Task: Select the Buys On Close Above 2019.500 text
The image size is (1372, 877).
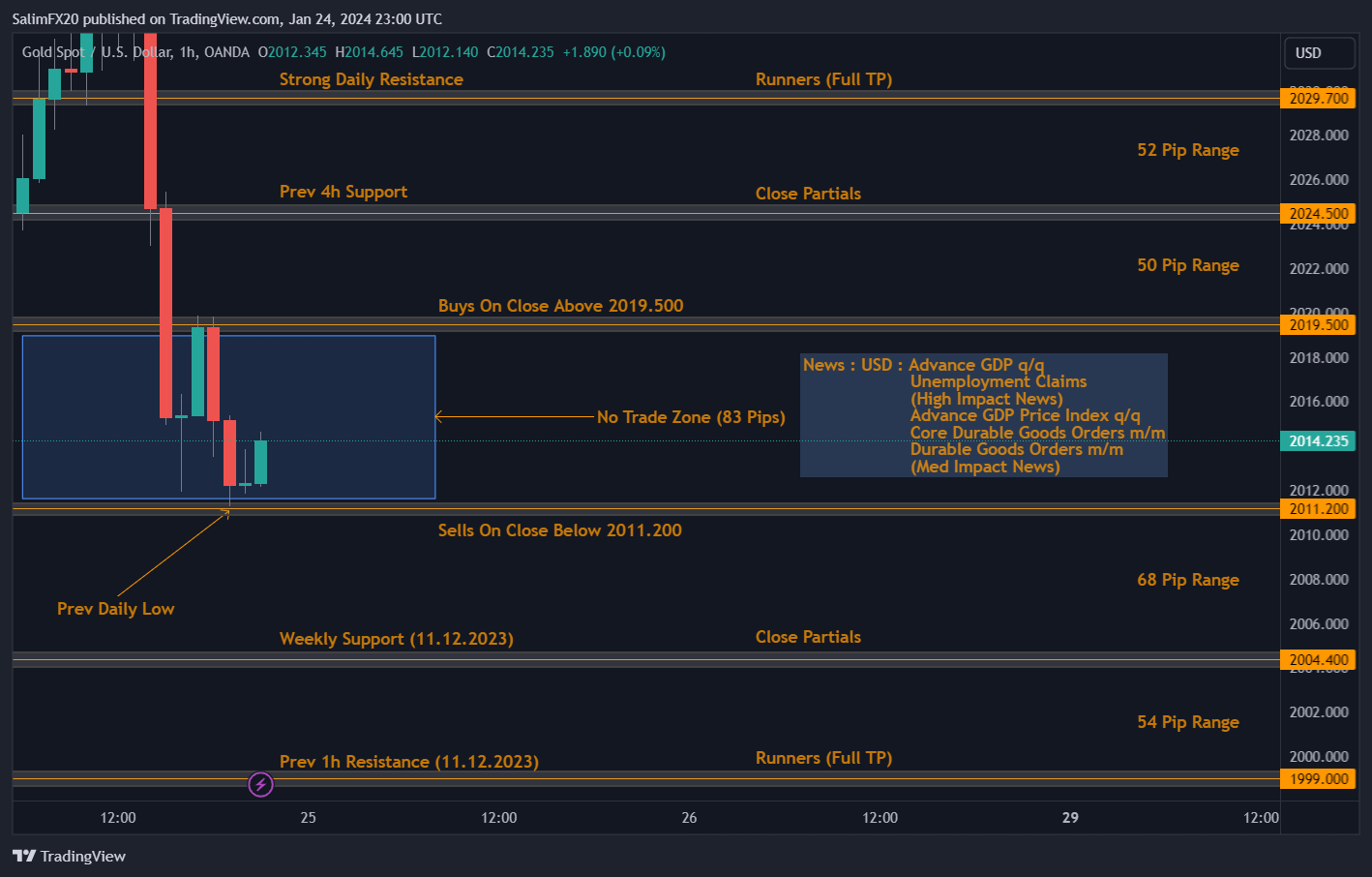Action: 560,306
